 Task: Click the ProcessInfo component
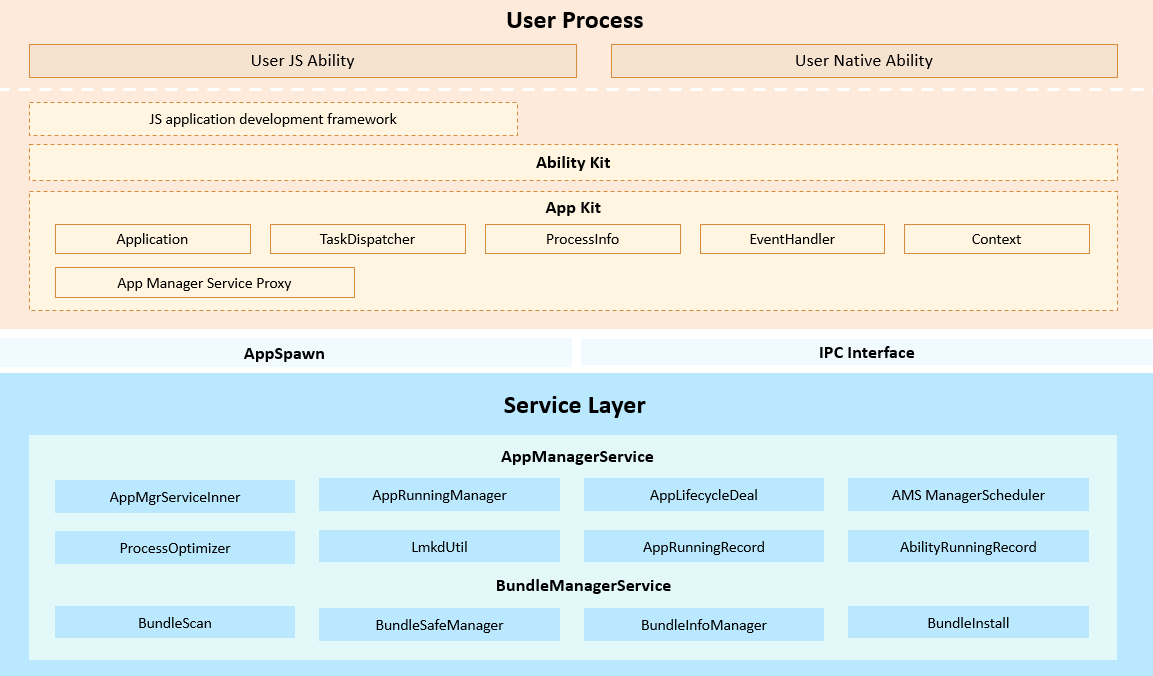point(582,239)
